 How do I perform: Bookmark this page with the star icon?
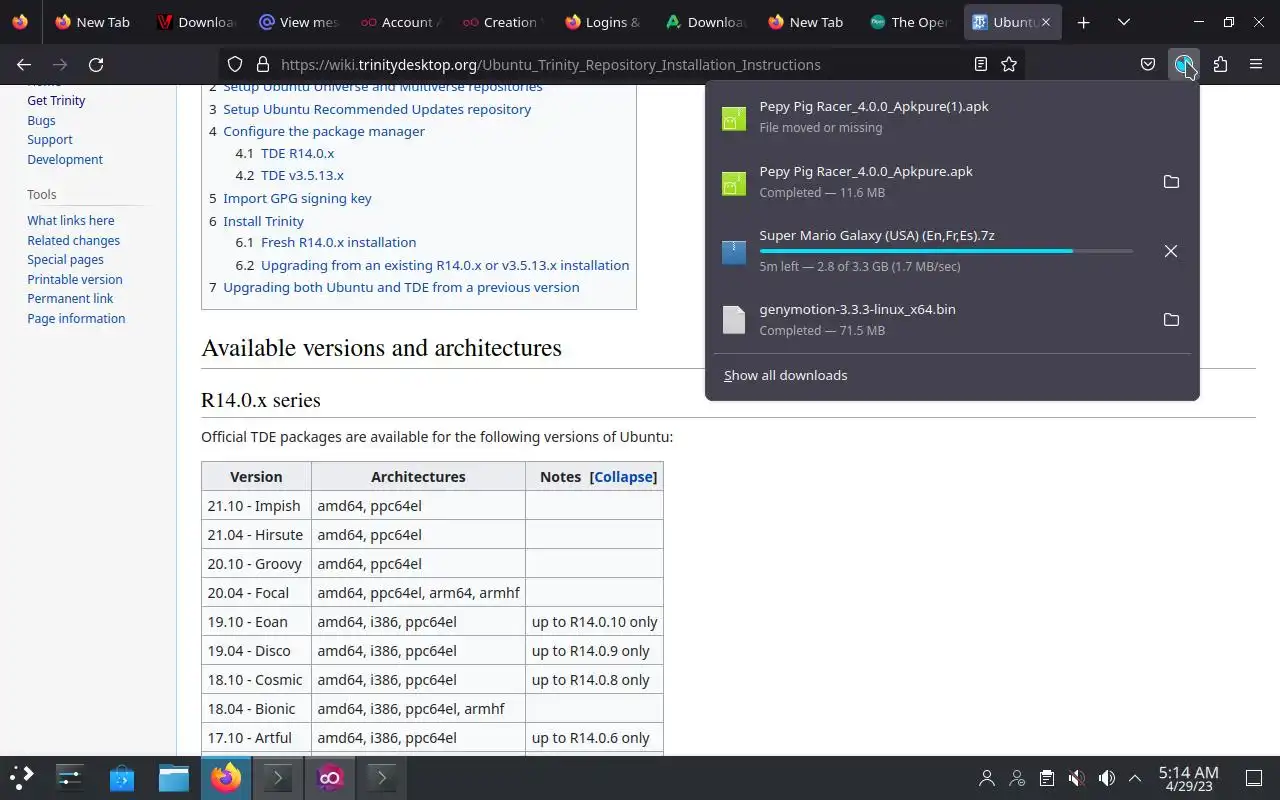tap(1009, 64)
